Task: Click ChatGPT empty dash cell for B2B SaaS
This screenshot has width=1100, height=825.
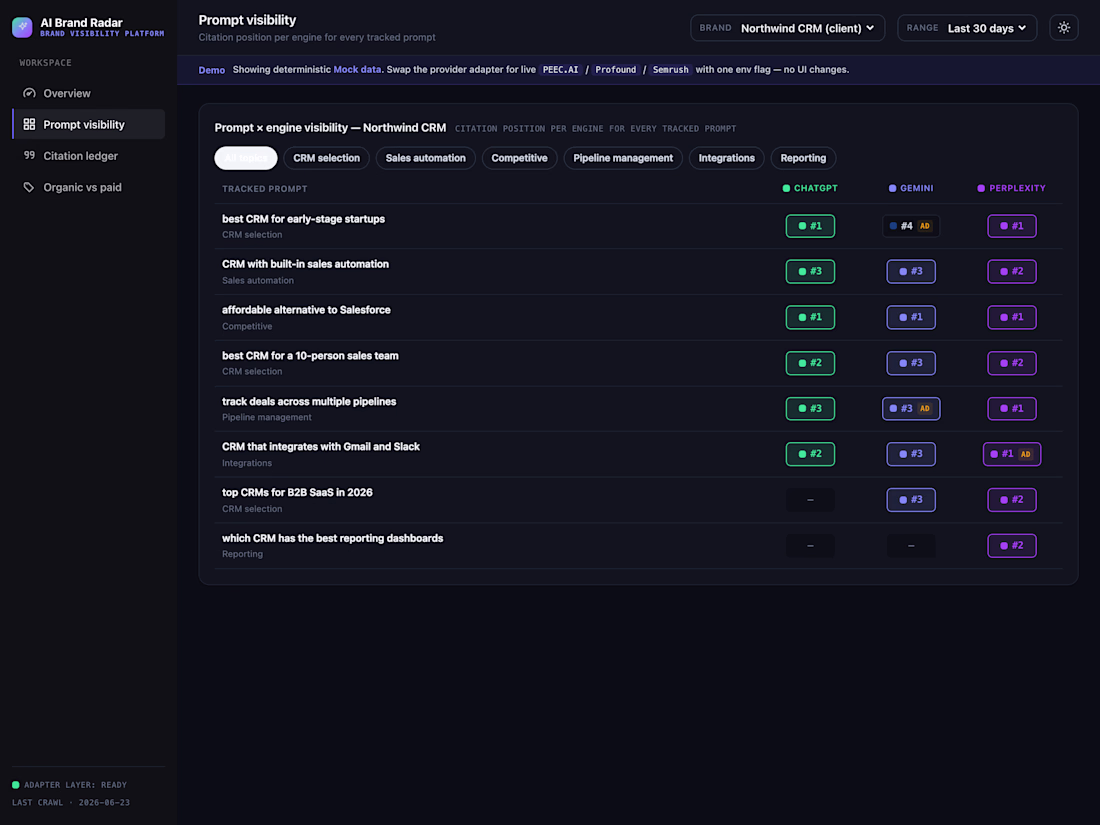Action: pyautogui.click(x=810, y=499)
